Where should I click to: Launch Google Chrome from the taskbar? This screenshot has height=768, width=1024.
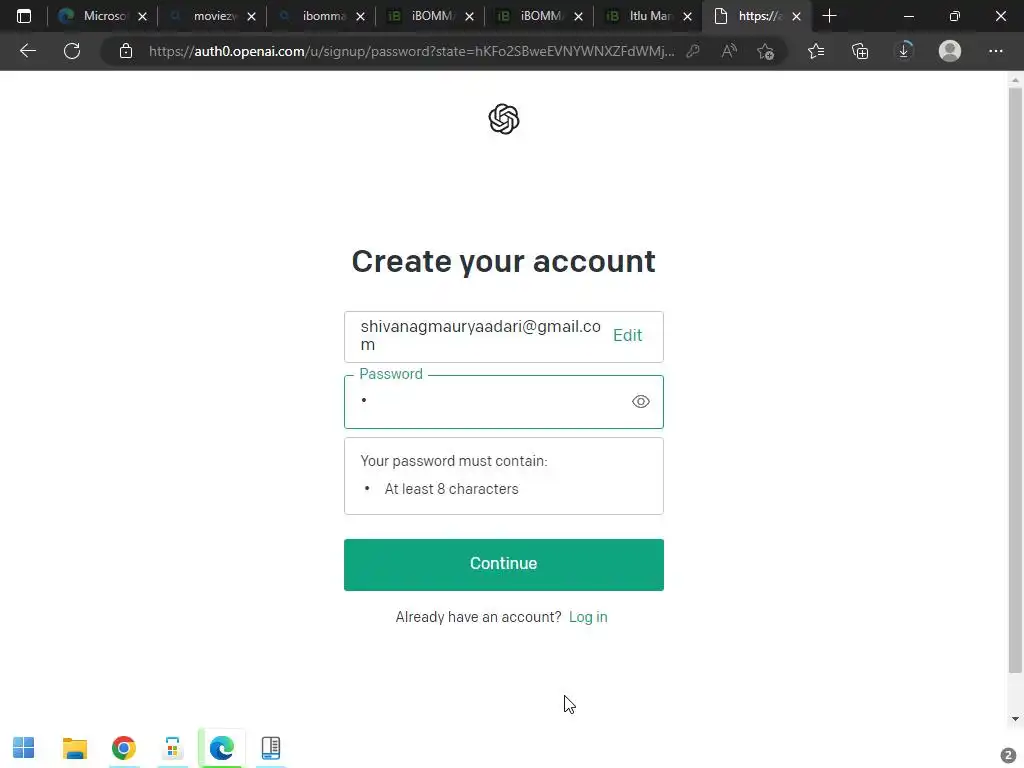click(123, 748)
